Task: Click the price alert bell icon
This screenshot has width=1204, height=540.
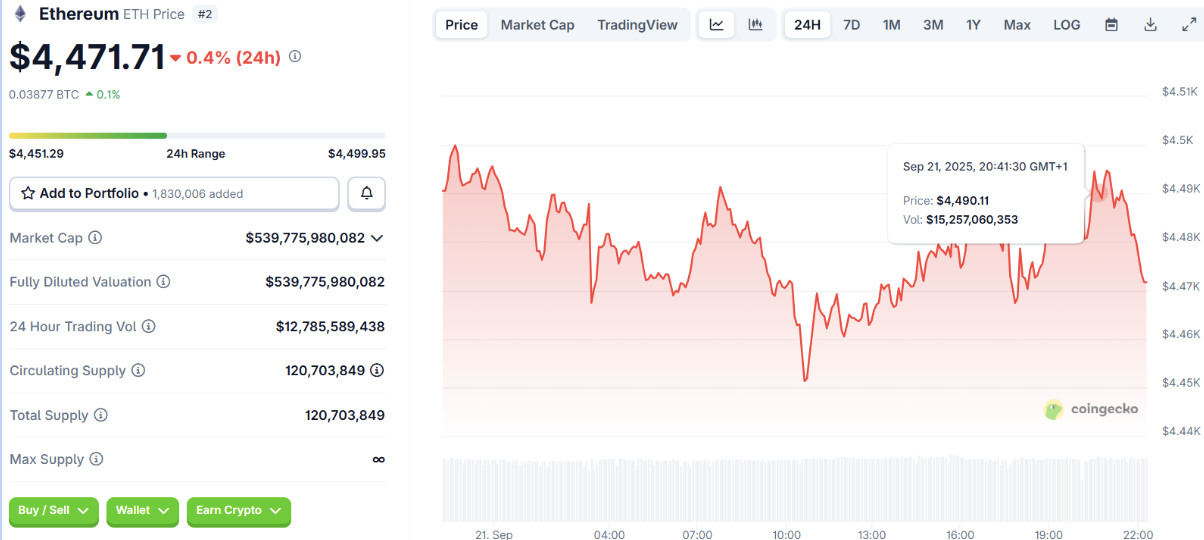Action: tap(367, 193)
